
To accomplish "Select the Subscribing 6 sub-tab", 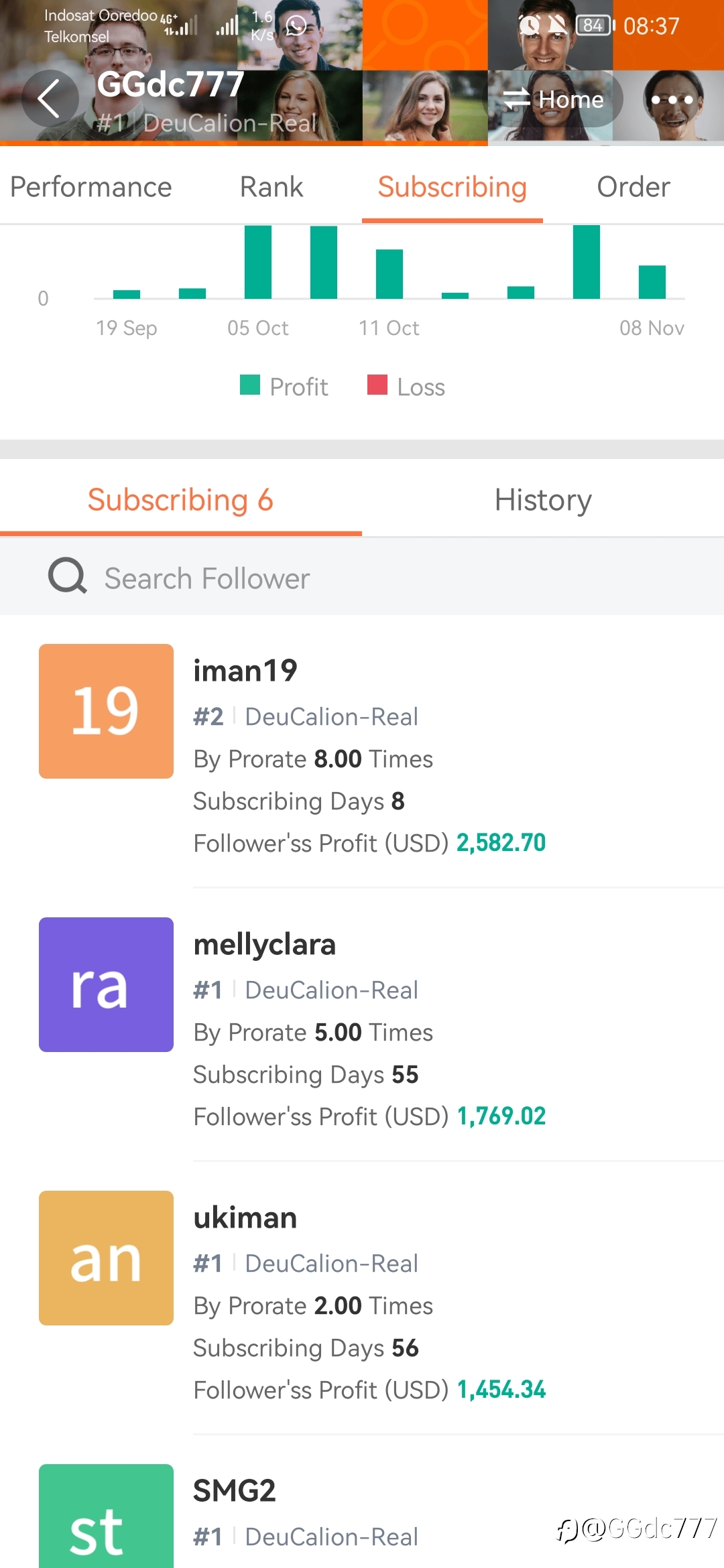I will coord(181,500).
